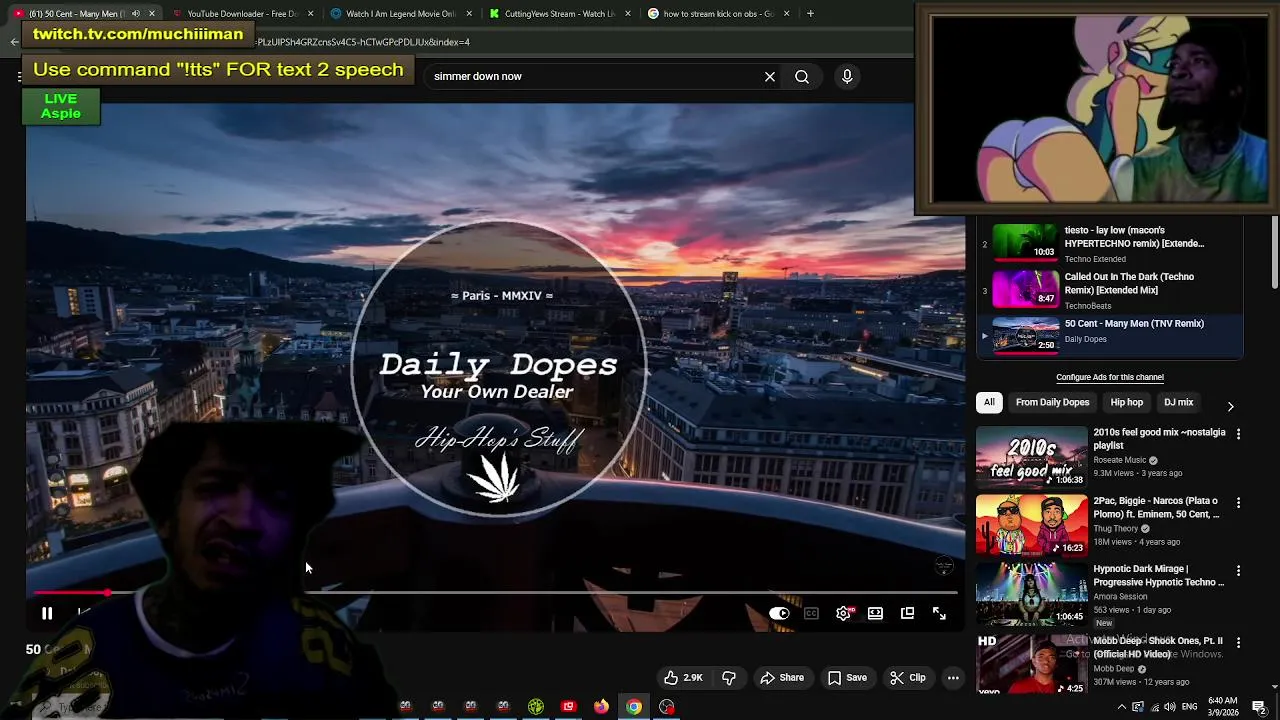Dislike the video

[x=729, y=677]
